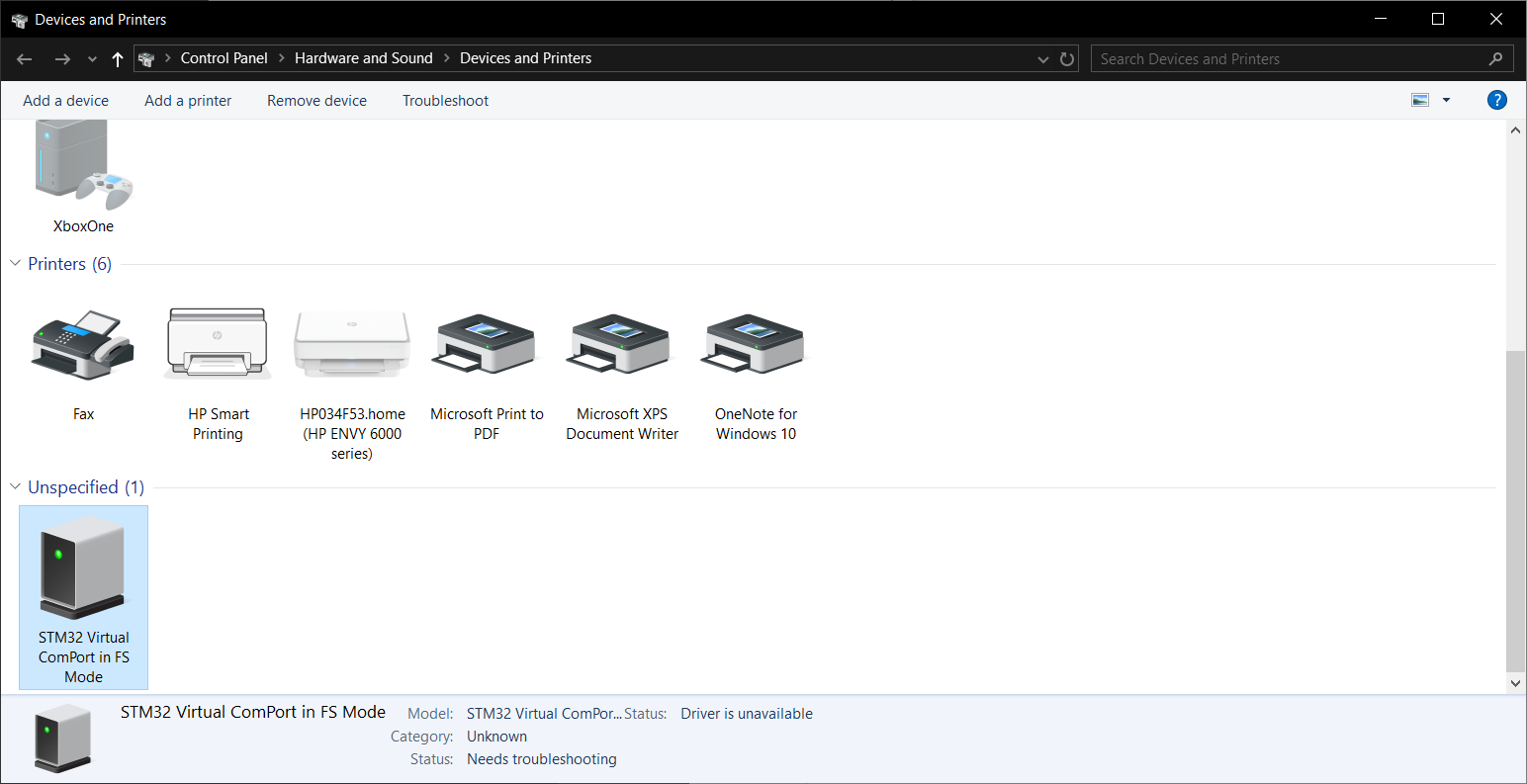Select the Fax printer icon
This screenshot has width=1527, height=784.
(x=84, y=343)
